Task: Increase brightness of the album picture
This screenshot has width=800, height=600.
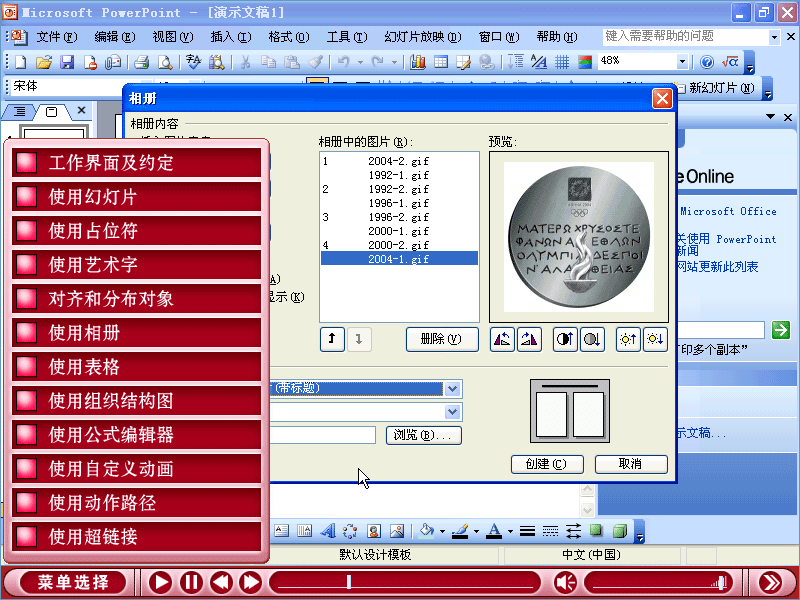Action: (x=628, y=339)
